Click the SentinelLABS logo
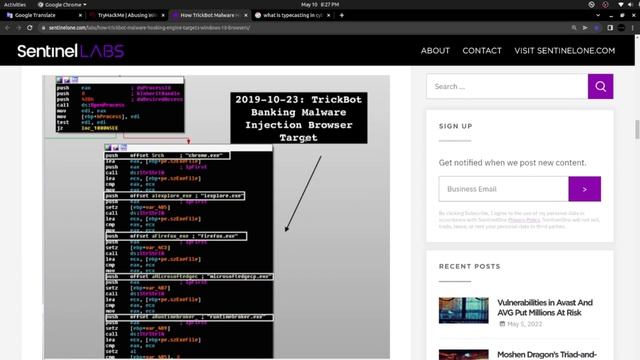 (71, 51)
